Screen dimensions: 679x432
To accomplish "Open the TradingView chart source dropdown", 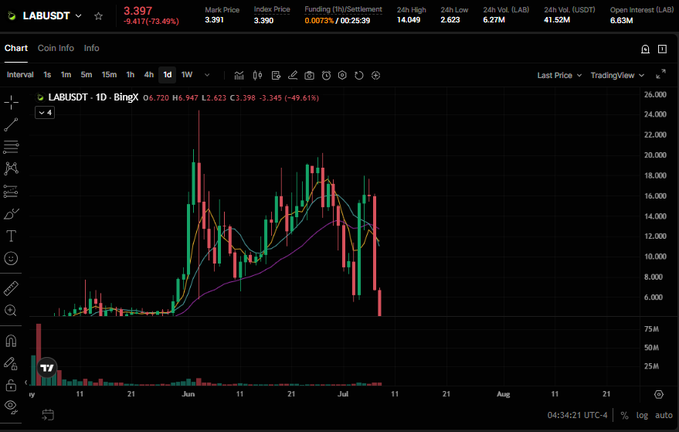I will tap(618, 75).
